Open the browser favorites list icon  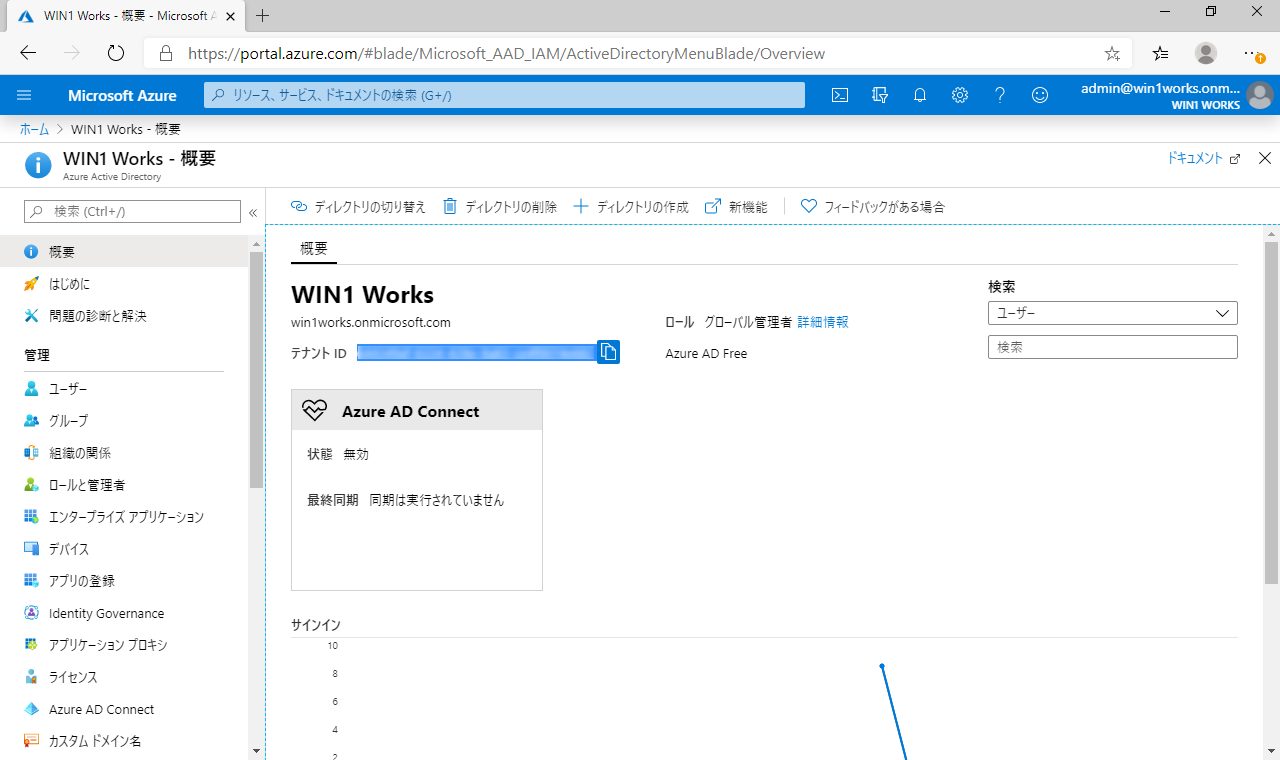click(1160, 53)
